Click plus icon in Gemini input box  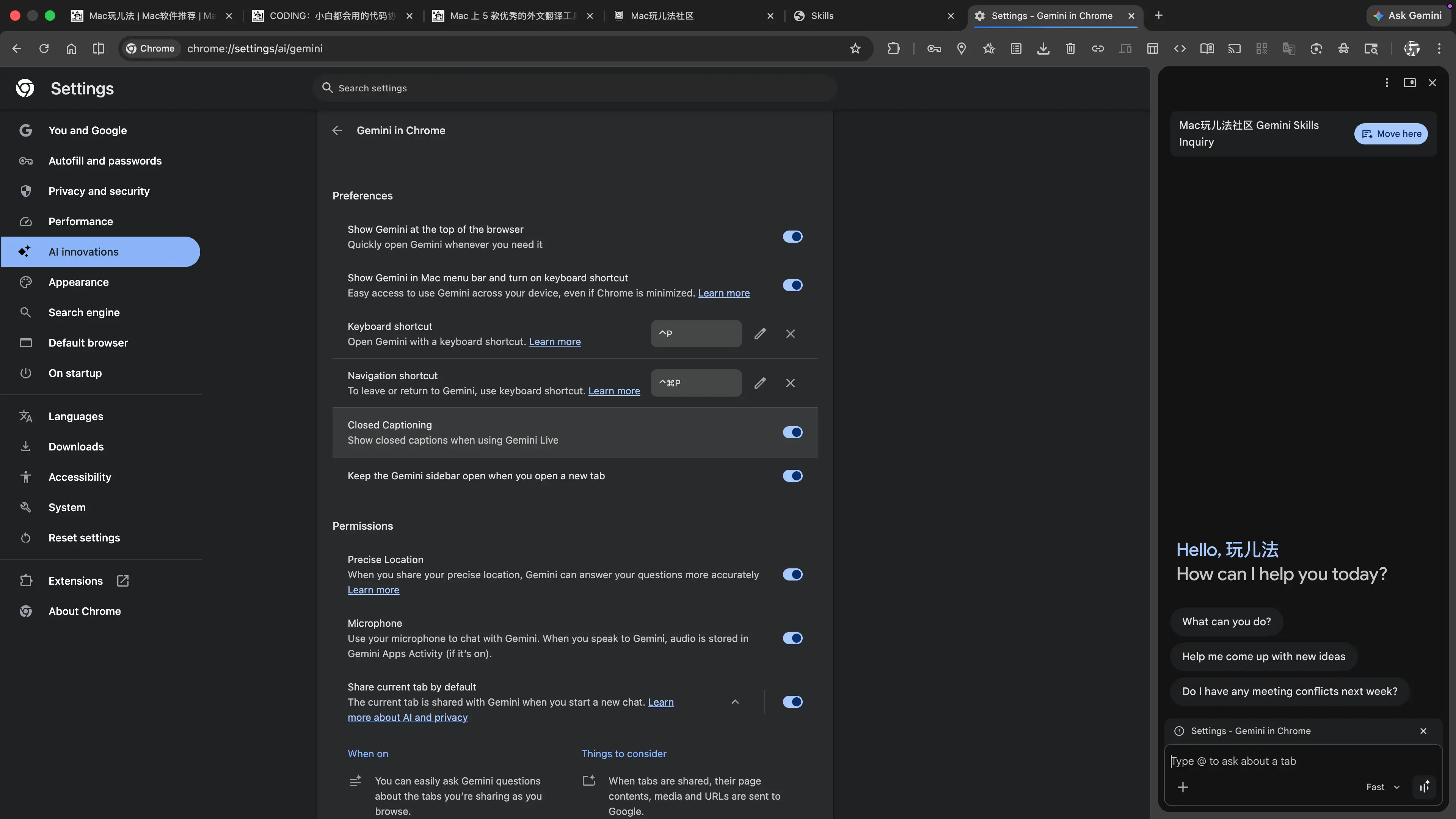pos(1183,787)
